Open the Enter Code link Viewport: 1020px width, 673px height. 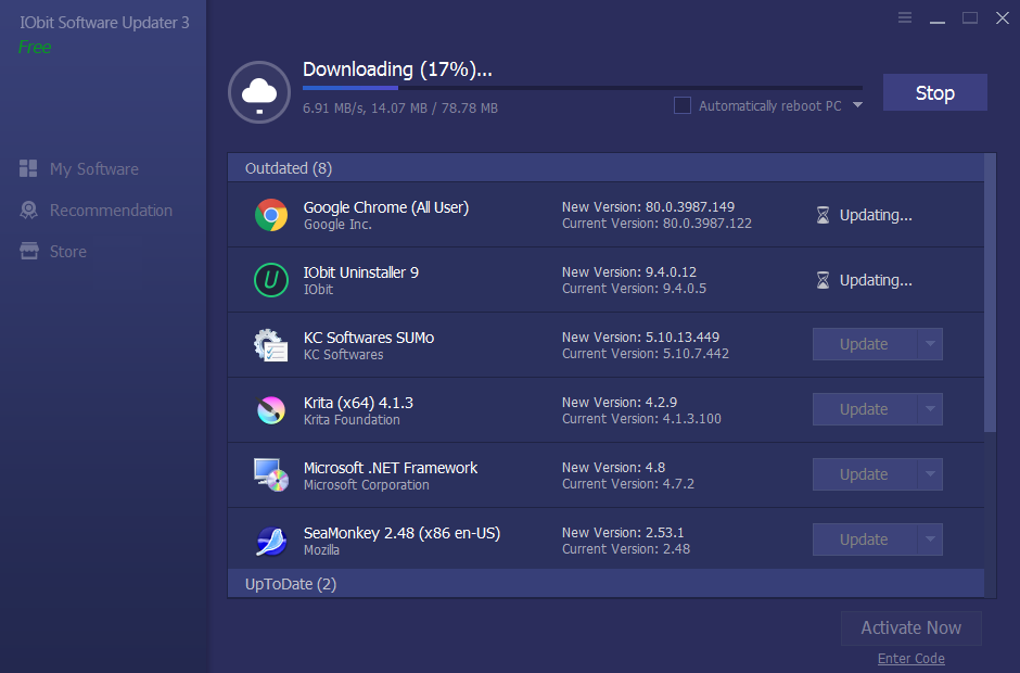pos(911,658)
